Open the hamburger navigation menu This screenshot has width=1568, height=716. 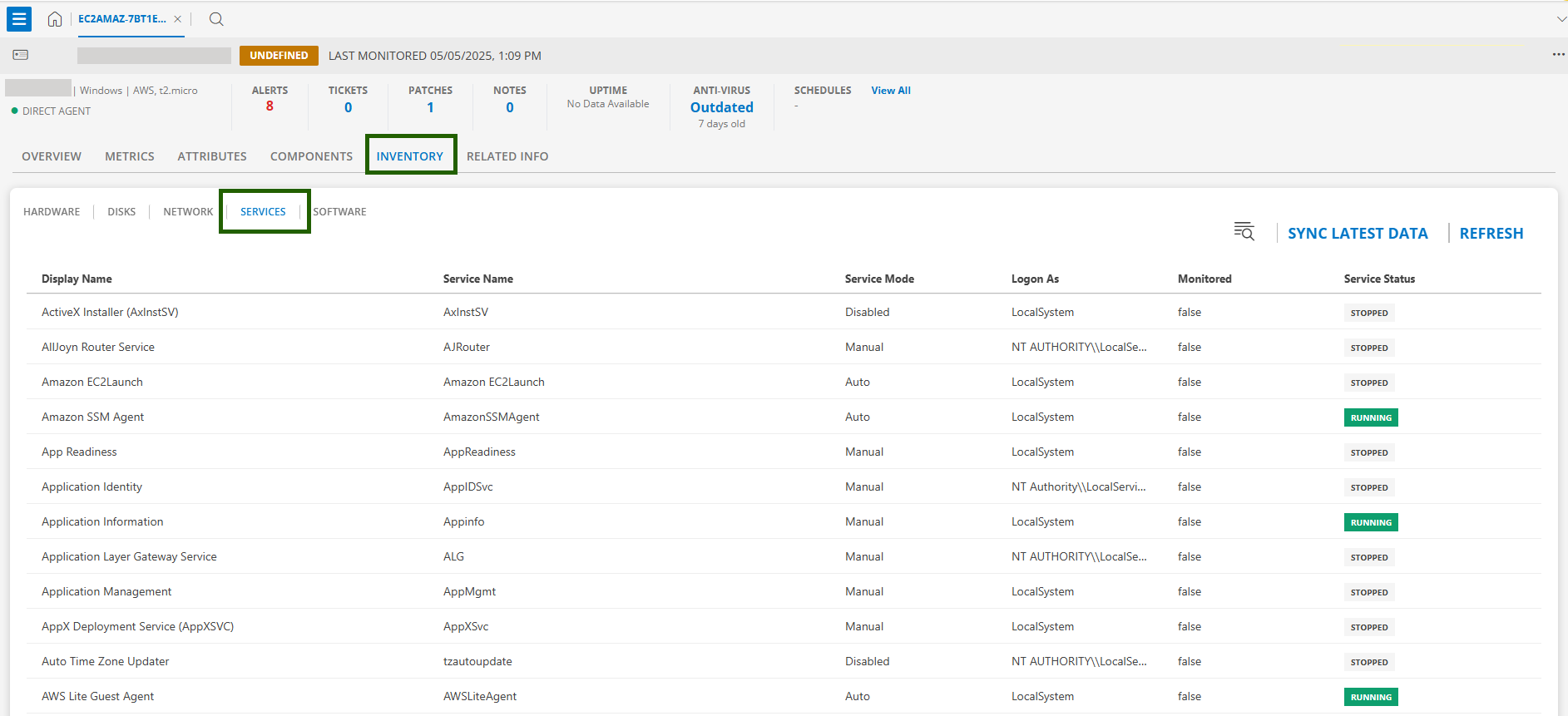19,19
